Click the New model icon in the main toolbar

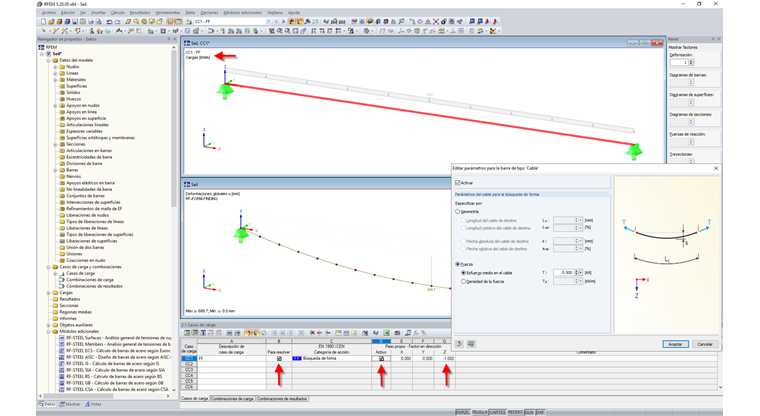44,21
